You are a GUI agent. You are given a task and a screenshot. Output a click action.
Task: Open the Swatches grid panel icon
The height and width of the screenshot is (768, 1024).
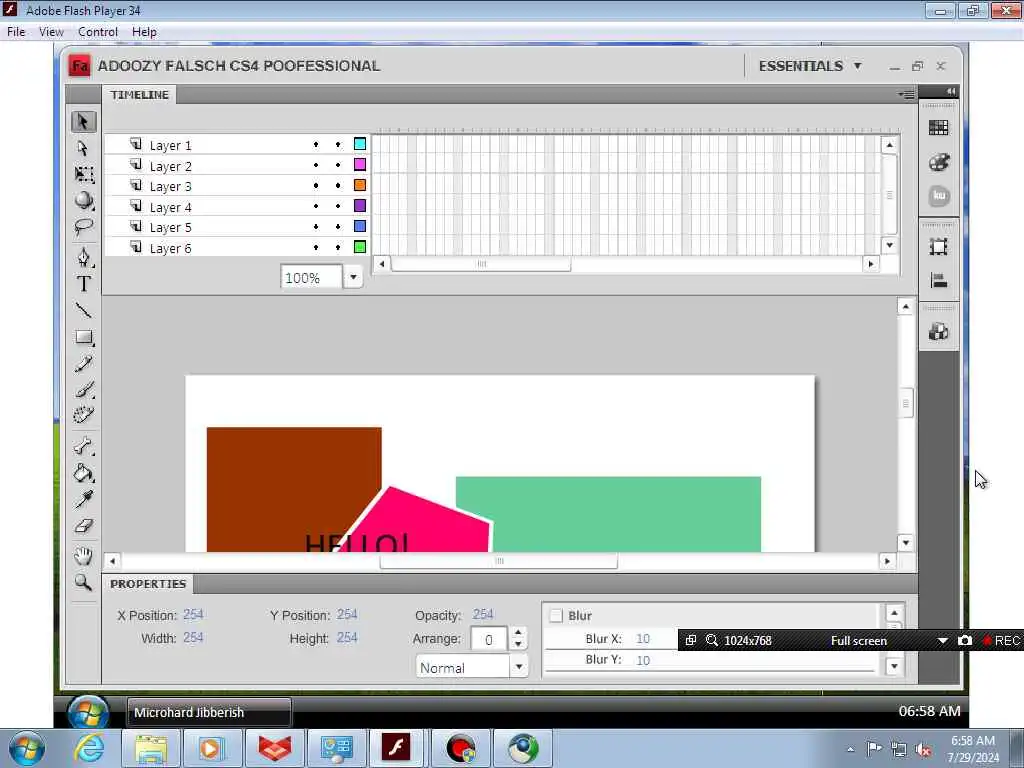tap(938, 128)
